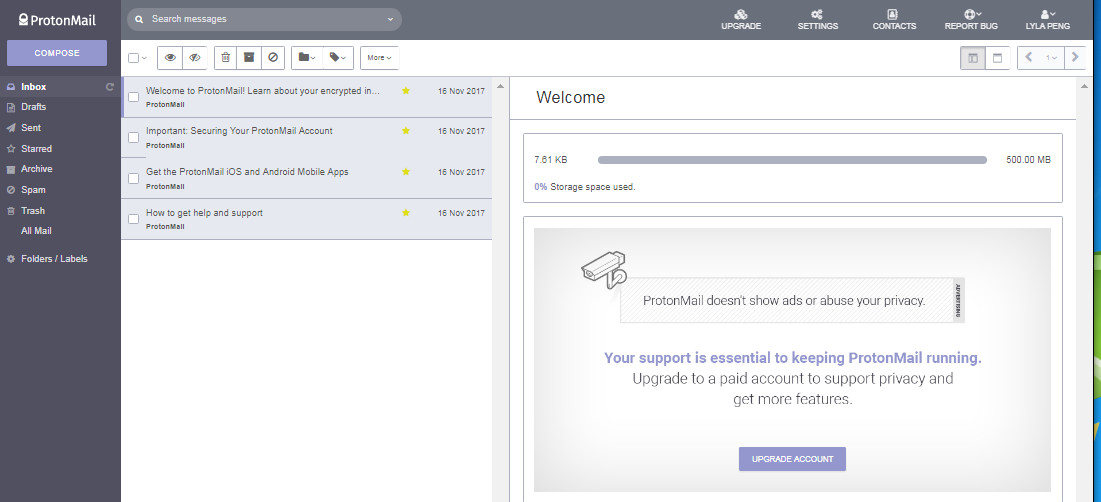Refresh the Inbox with the reload icon

[110, 87]
